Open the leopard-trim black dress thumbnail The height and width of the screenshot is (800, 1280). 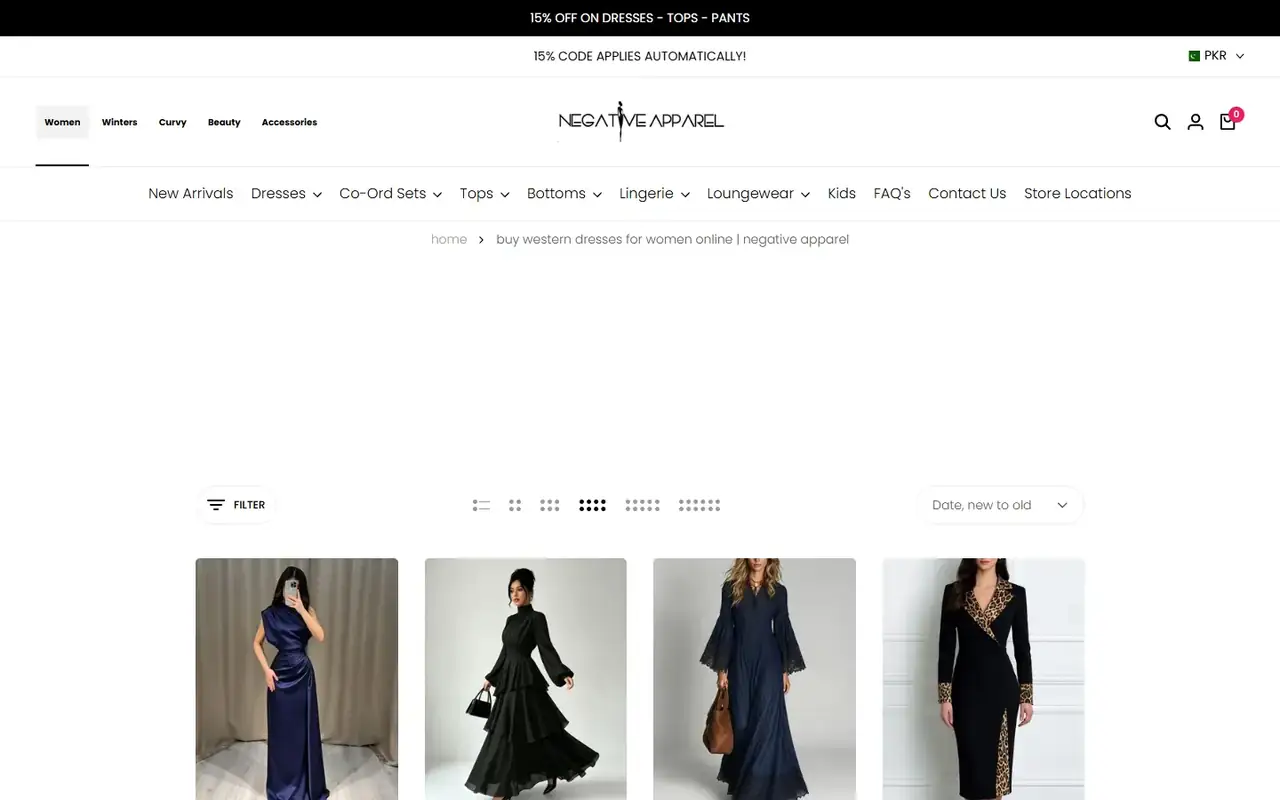tap(983, 679)
